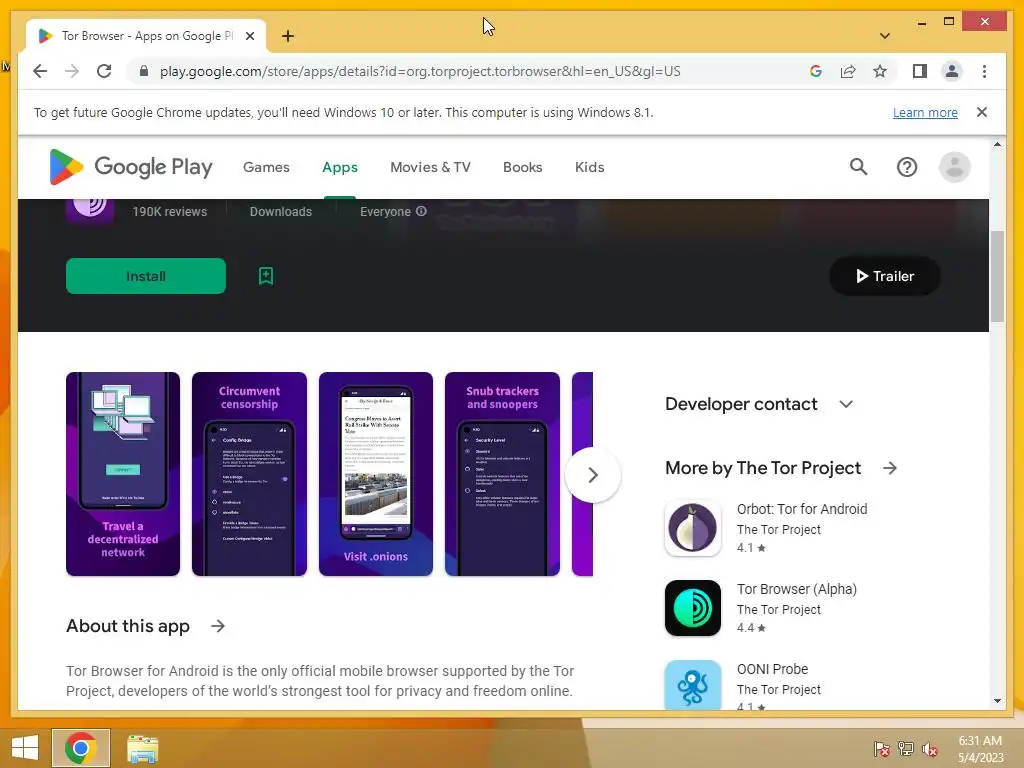Open the 'Snub trackers and snoopers' screenshot
The height and width of the screenshot is (768, 1024).
point(502,474)
